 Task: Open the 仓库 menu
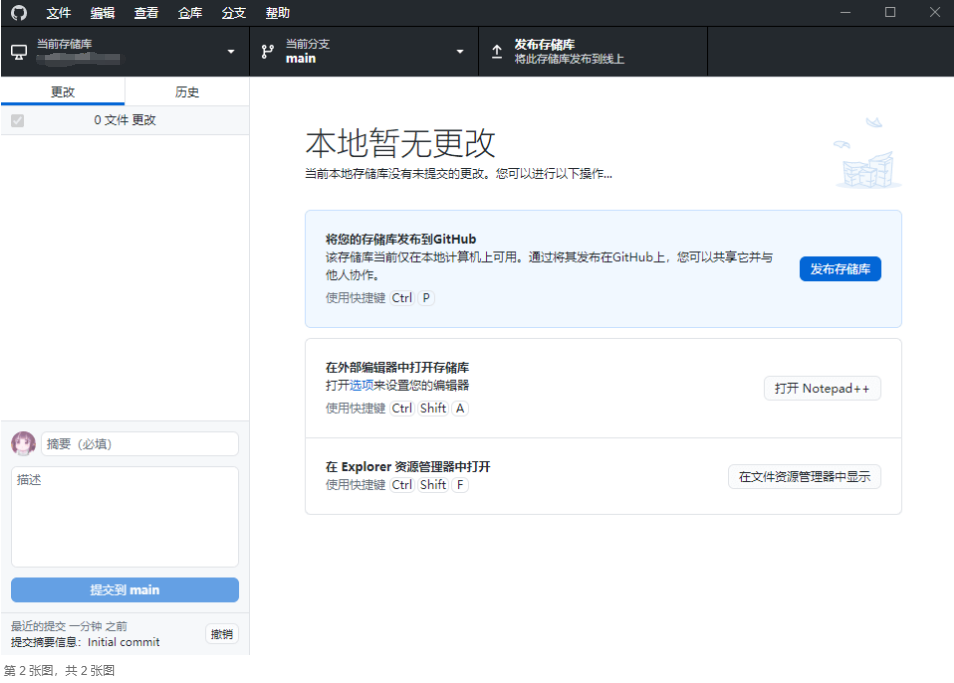click(x=189, y=13)
